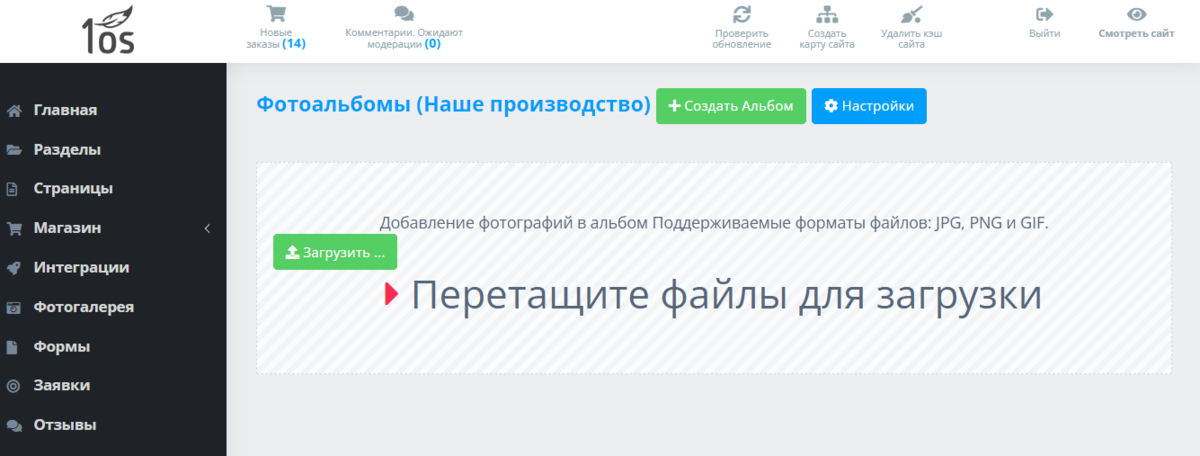Image resolution: width=1200 pixels, height=456 pixels.
Task: Click the logout icon labeled Выйти
Action: coord(1044,14)
